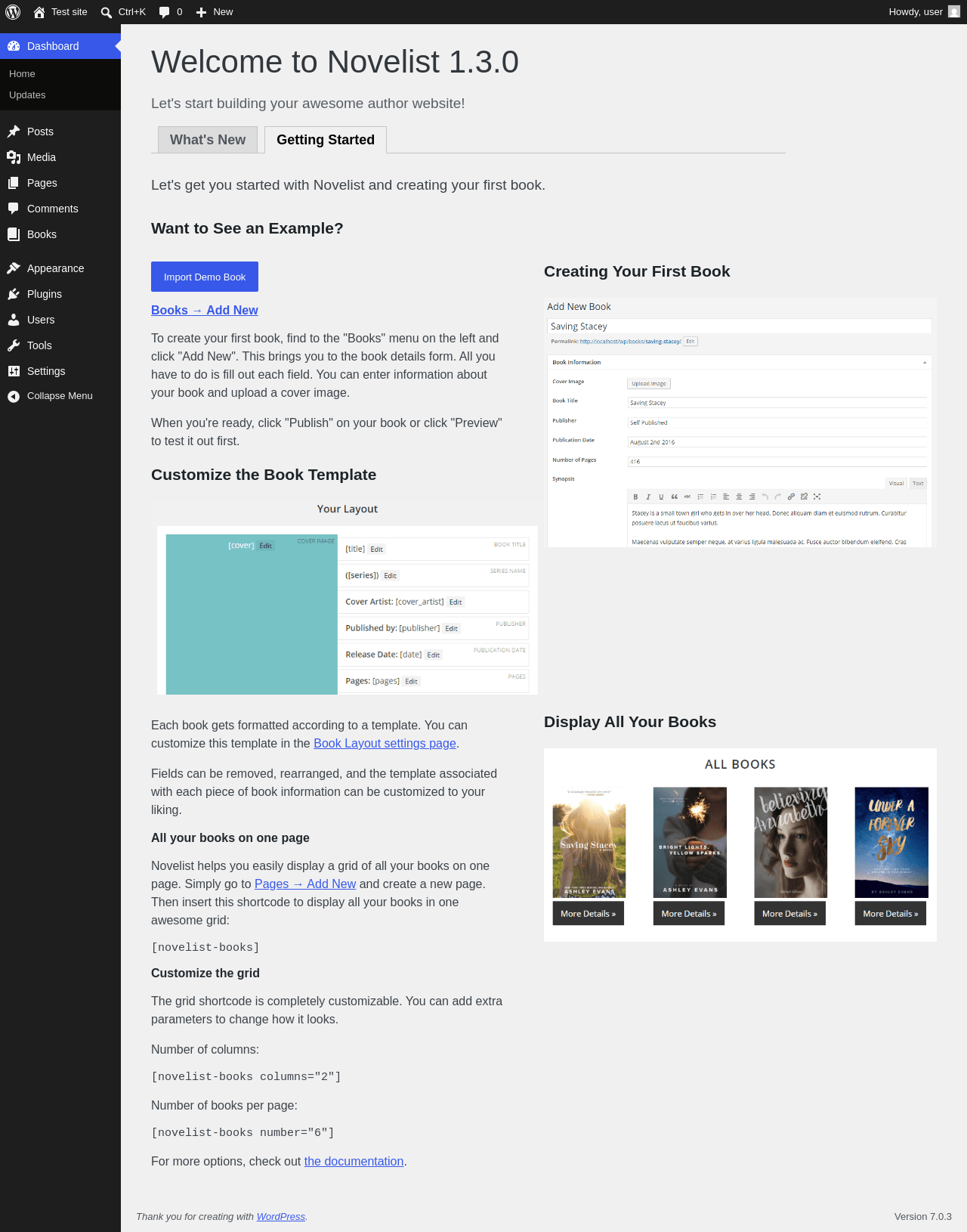Click the Users person icon
This screenshot has width=967, height=1232.
coord(14,320)
